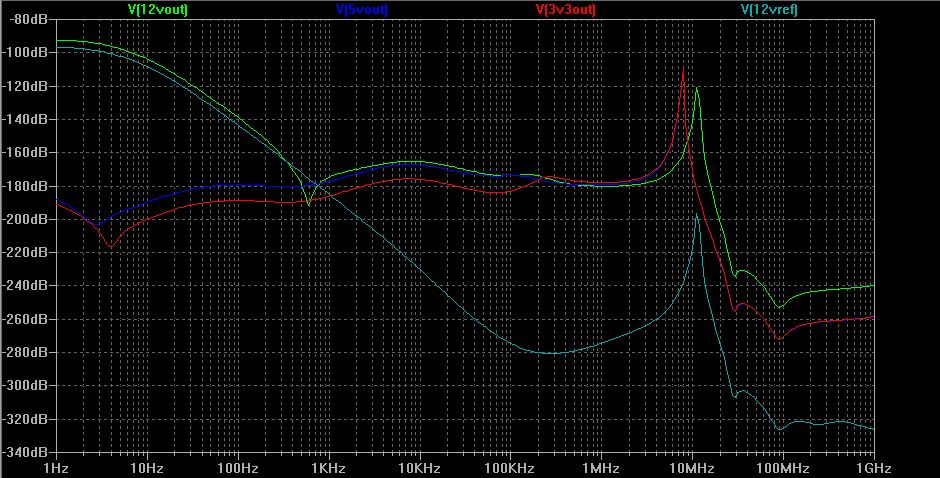Viewport: 940px width, 478px height.
Task: Click the red trace resonance peak
Action: coord(683,70)
